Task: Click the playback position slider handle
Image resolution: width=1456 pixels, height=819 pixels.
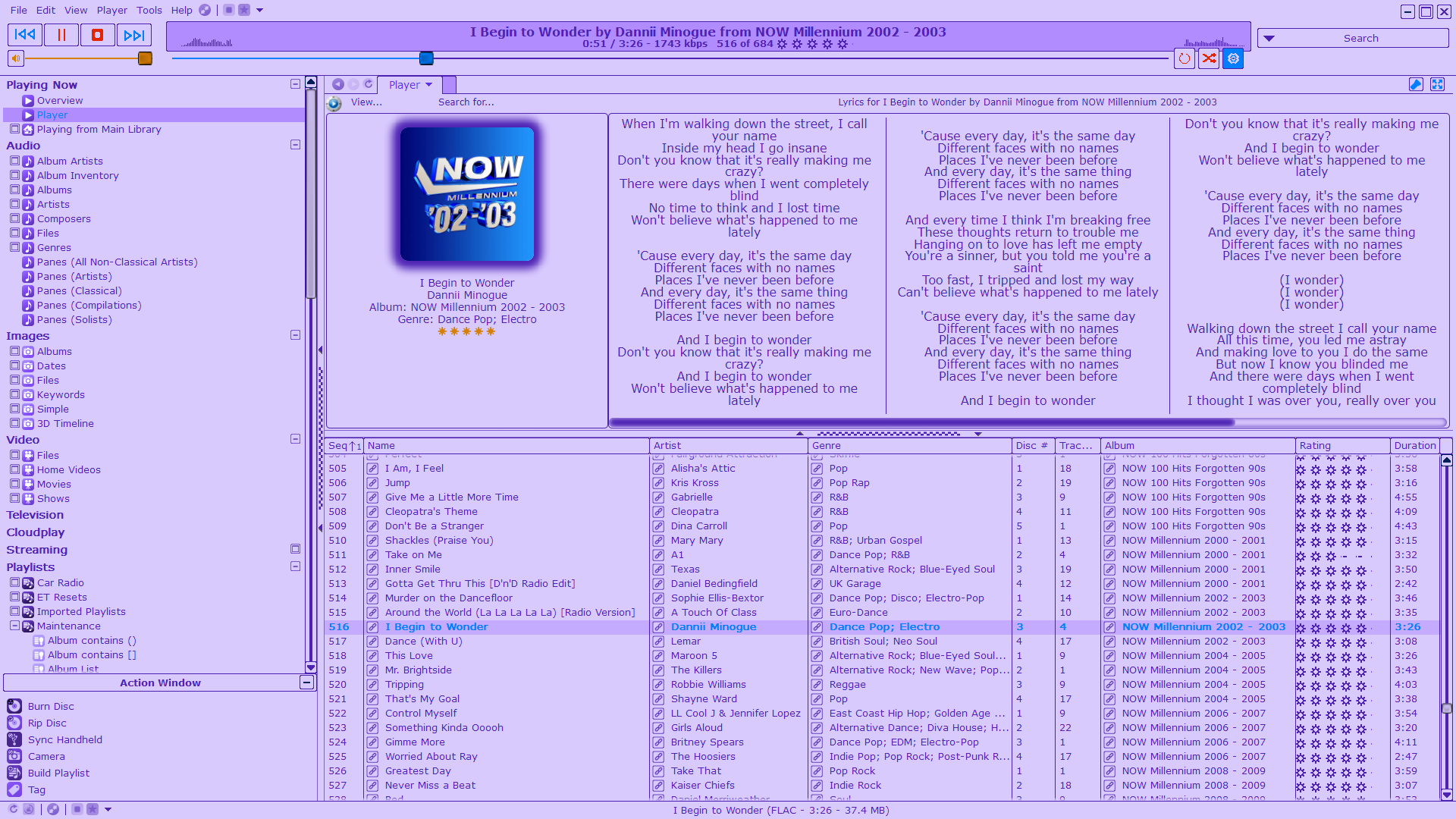Action: pyautogui.click(x=426, y=58)
